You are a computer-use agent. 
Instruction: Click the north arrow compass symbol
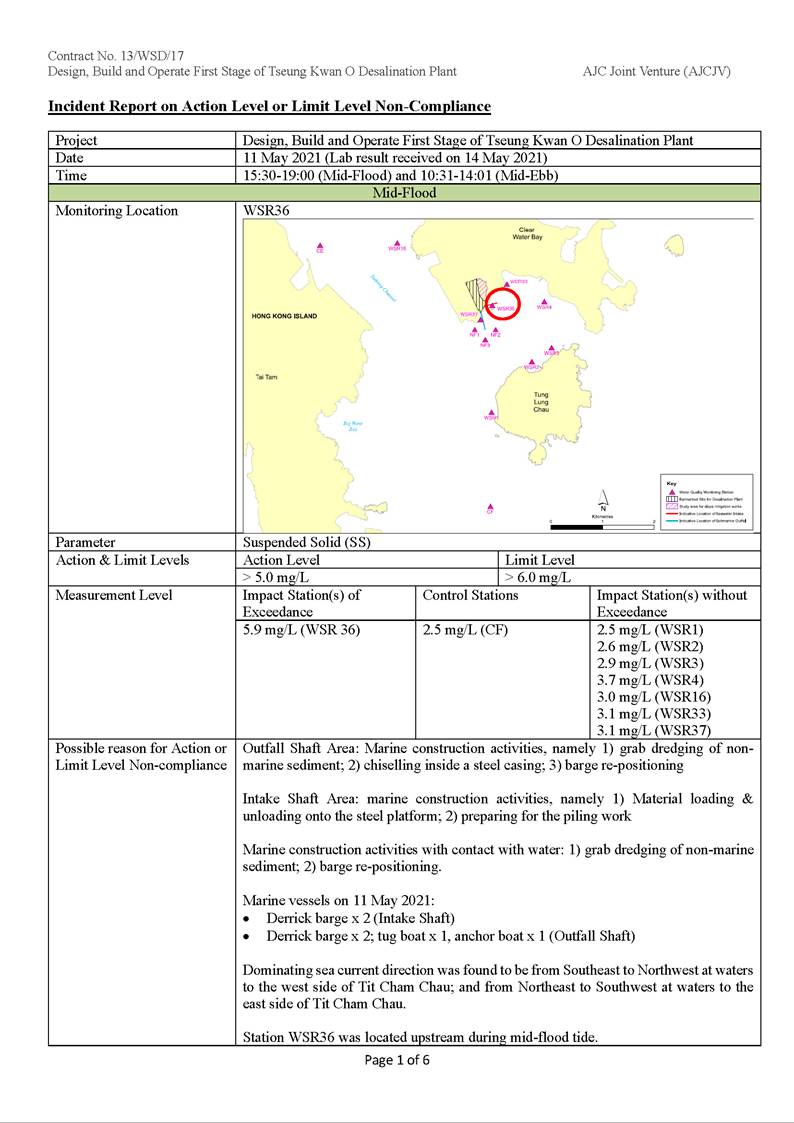click(603, 500)
